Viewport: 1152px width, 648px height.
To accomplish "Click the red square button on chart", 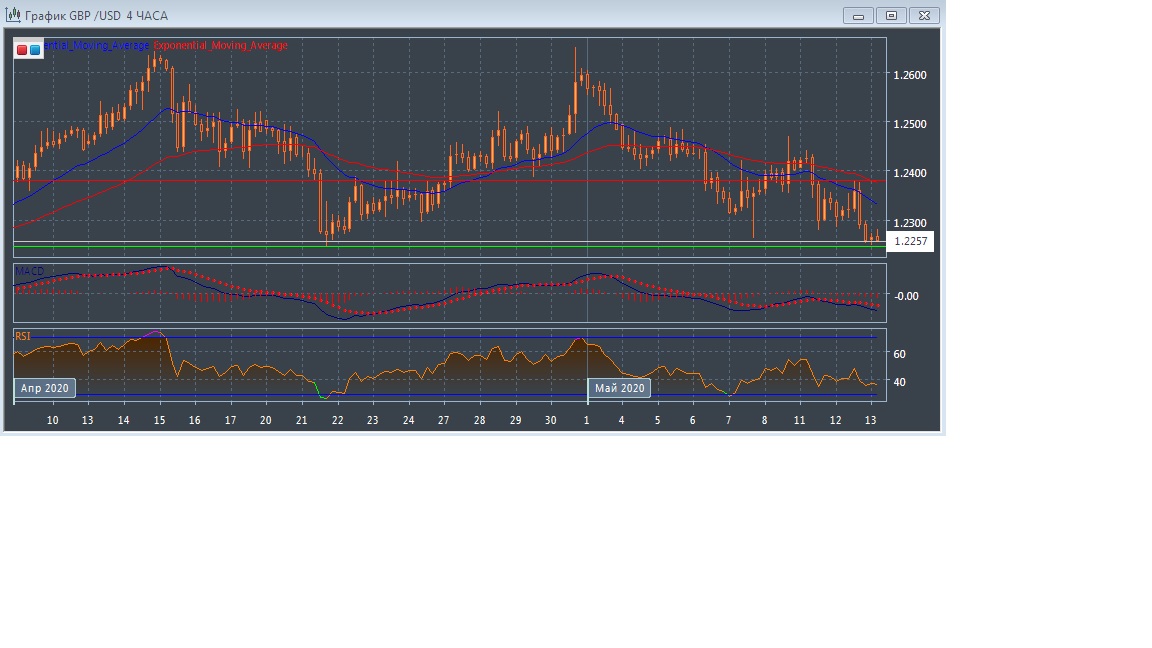I will tap(22, 49).
